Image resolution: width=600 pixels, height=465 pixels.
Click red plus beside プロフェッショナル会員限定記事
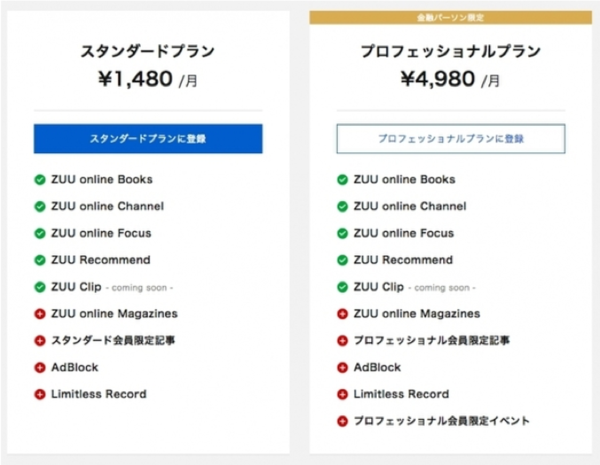[x=343, y=341]
